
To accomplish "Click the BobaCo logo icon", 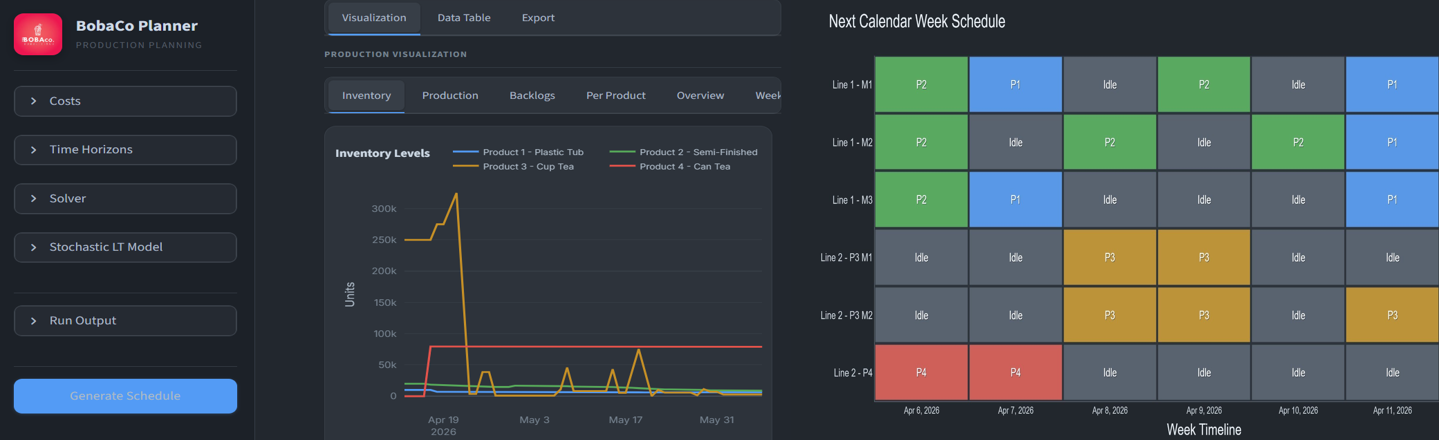I will (x=38, y=34).
